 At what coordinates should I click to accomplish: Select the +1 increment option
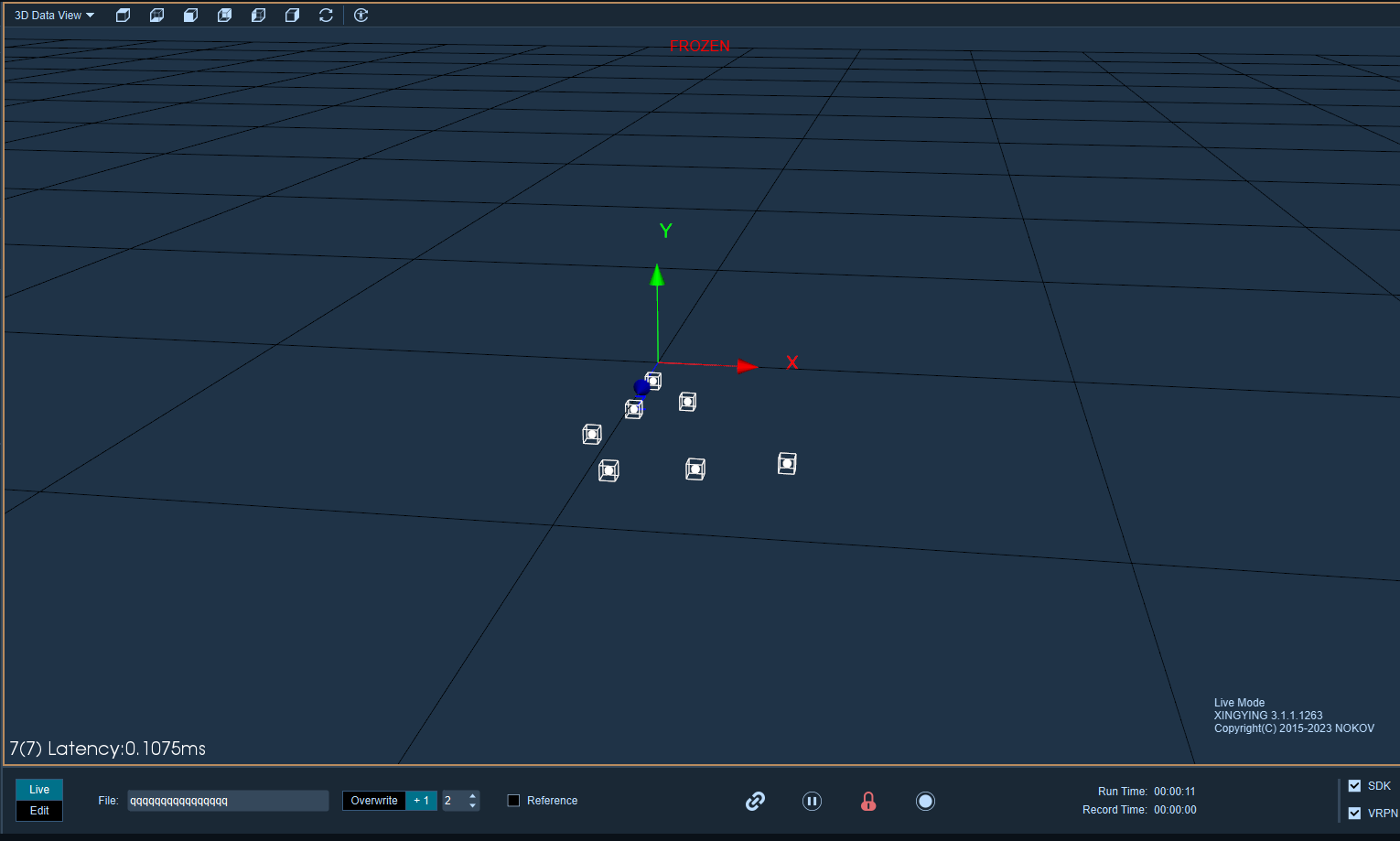pyautogui.click(x=422, y=801)
